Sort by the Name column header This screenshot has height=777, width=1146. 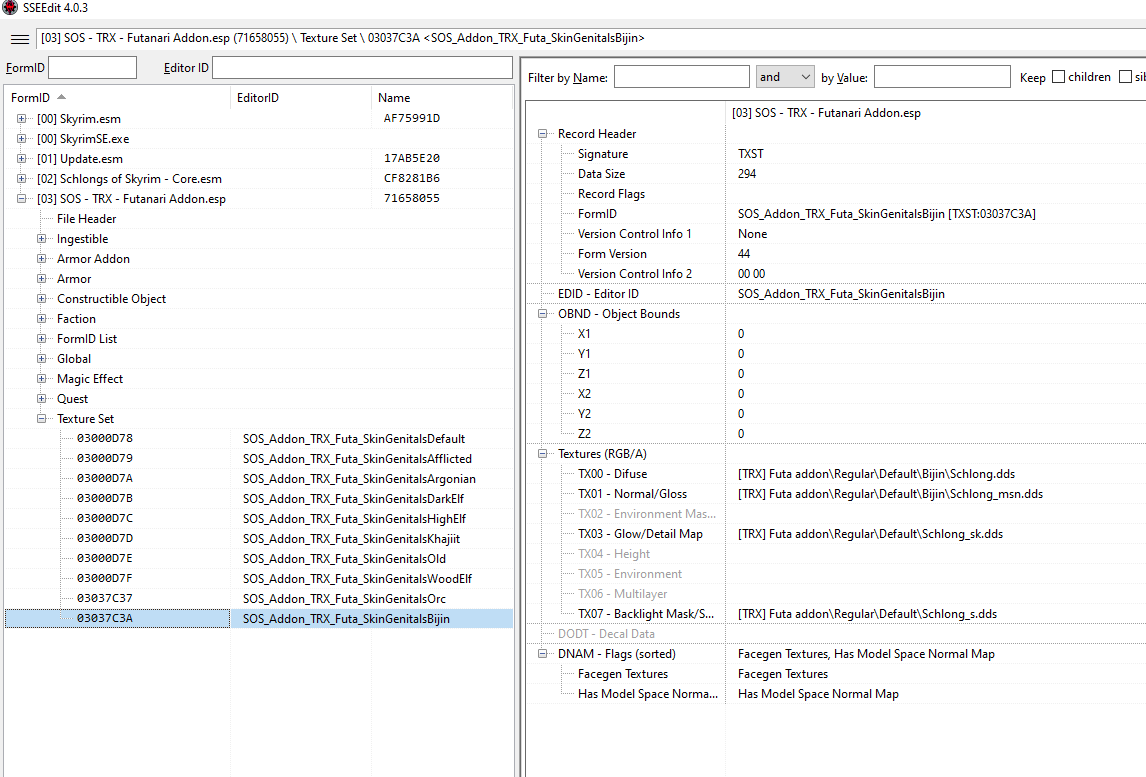[442, 97]
